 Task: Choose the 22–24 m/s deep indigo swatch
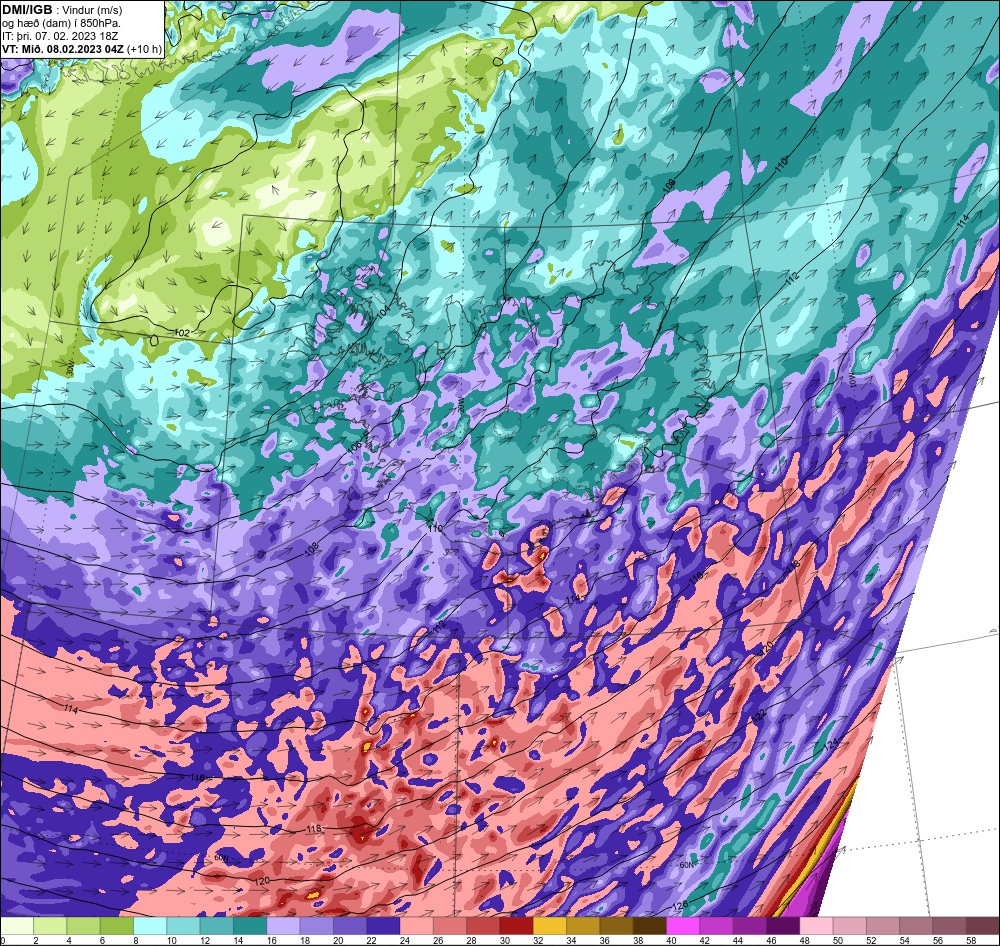(x=383, y=925)
